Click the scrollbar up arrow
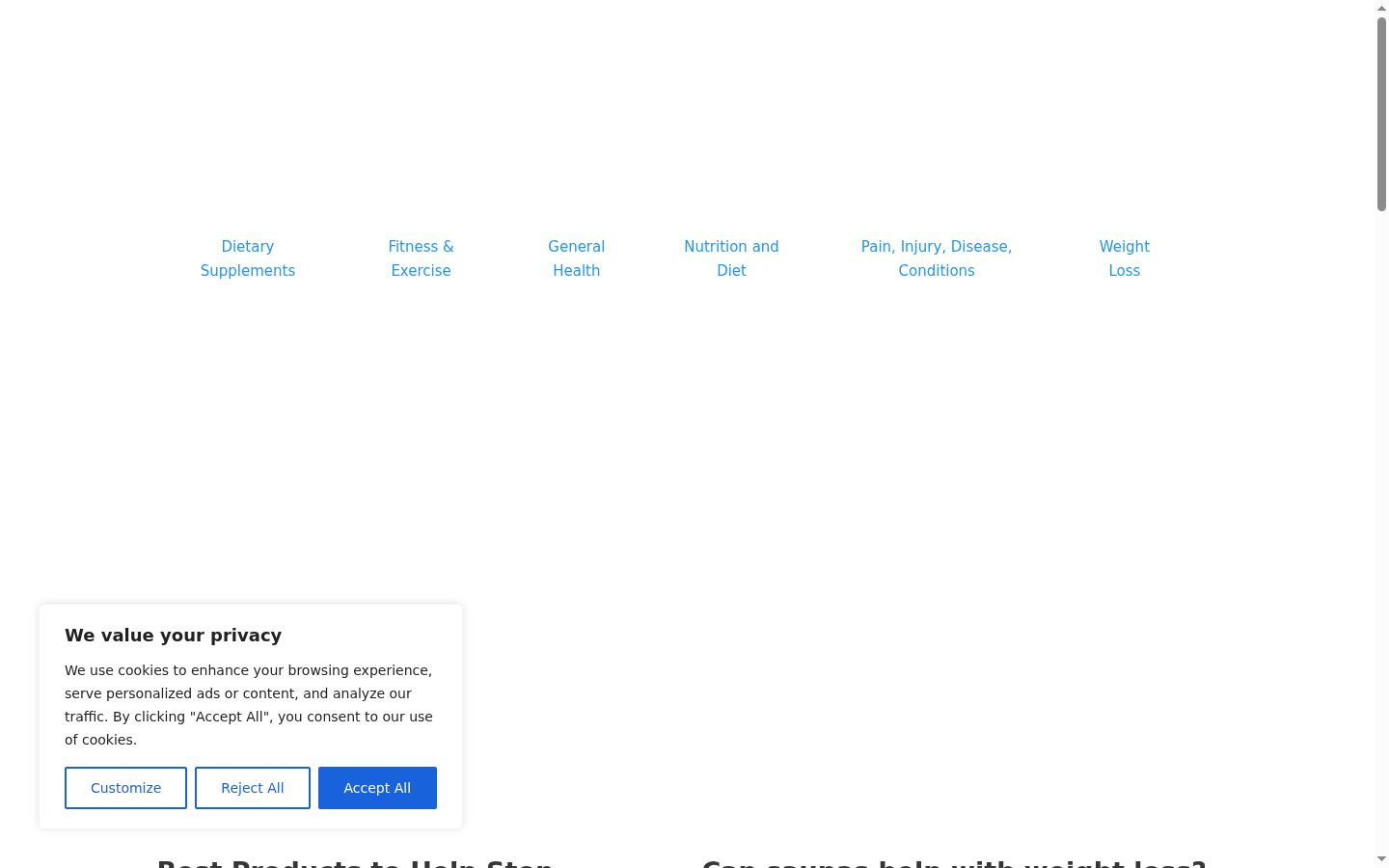Image resolution: width=1389 pixels, height=868 pixels. (x=1381, y=8)
